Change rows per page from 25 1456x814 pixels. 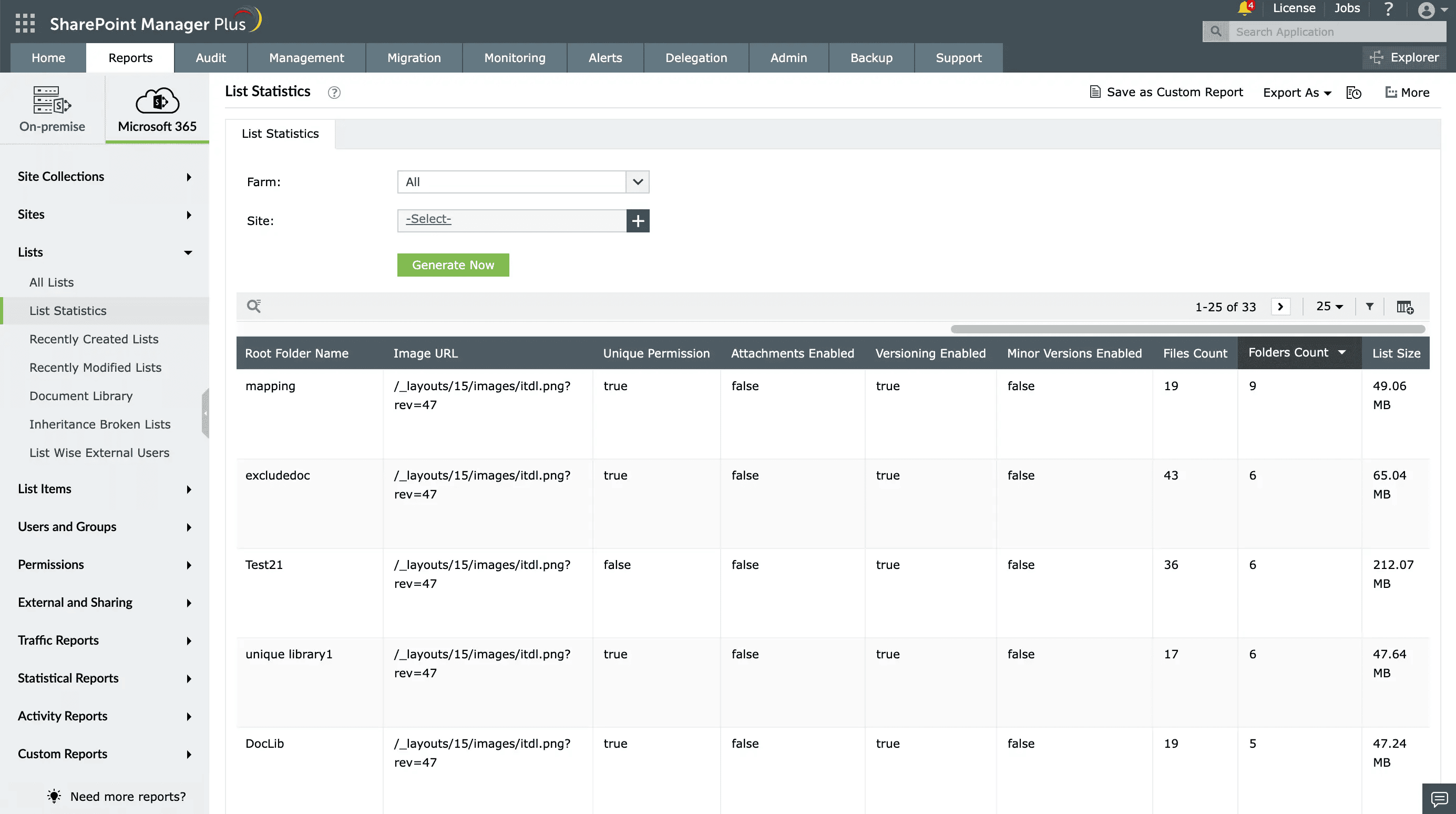[x=1329, y=307]
